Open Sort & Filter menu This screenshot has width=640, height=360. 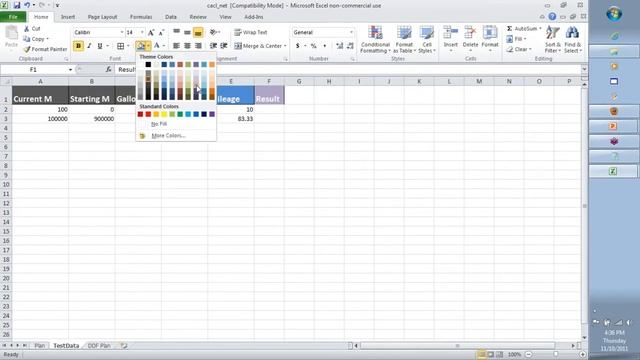click(x=553, y=39)
